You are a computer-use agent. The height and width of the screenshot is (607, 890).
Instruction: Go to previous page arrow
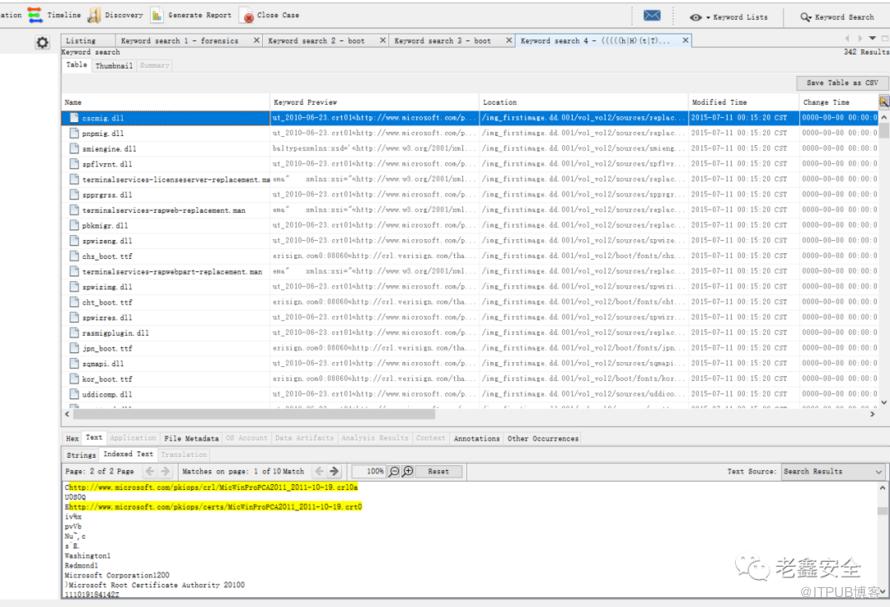[150, 471]
